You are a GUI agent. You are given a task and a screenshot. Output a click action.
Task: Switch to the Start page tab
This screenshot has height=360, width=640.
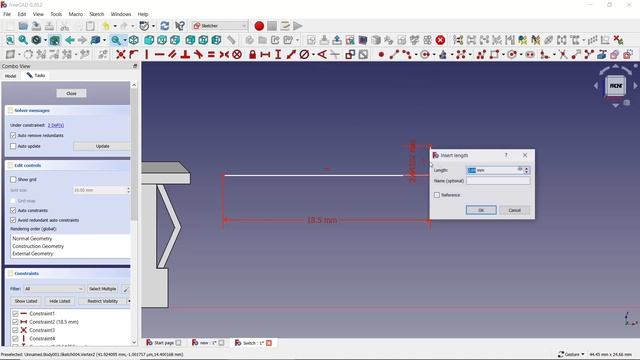click(x=164, y=343)
